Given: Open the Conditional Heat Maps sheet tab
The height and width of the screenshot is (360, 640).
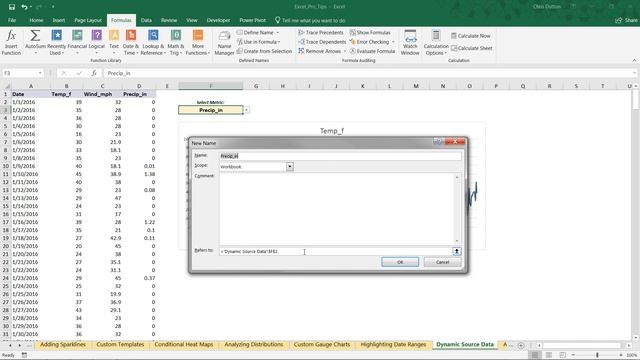Looking at the screenshot, I should [184, 344].
